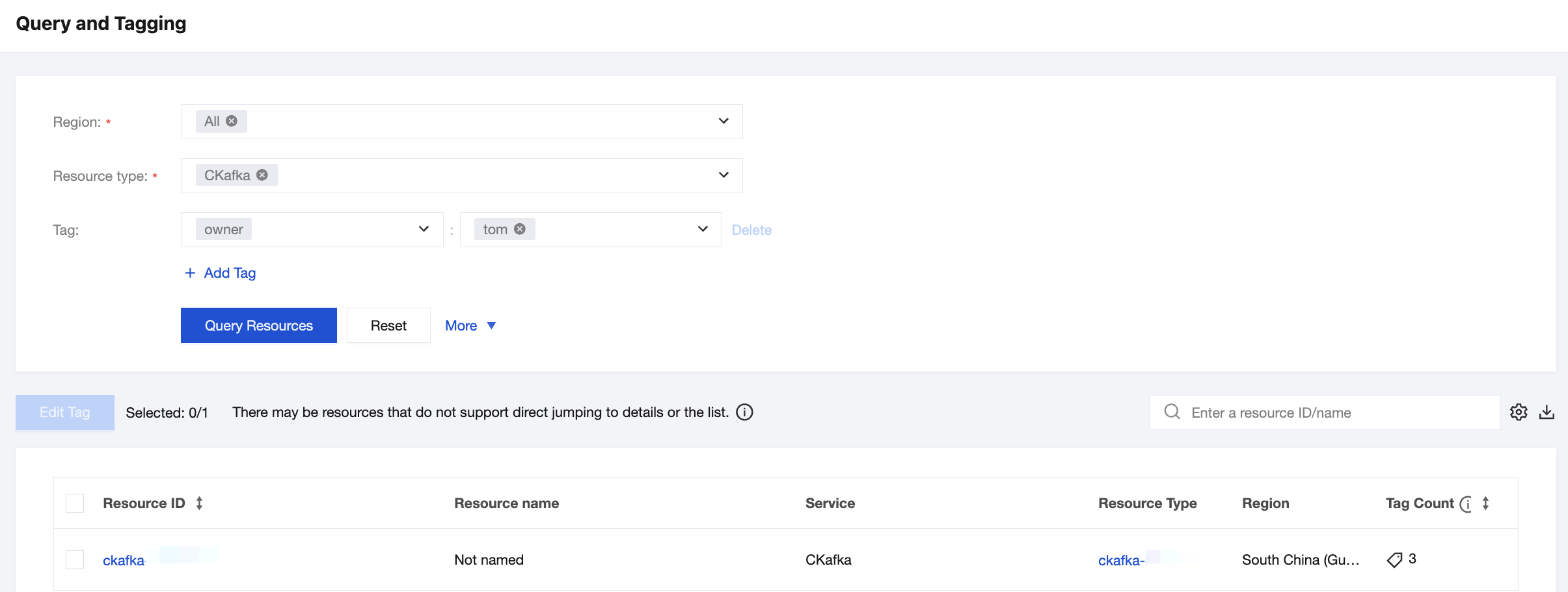Open the Resource type dropdown
The image size is (1568, 592).
click(723, 175)
